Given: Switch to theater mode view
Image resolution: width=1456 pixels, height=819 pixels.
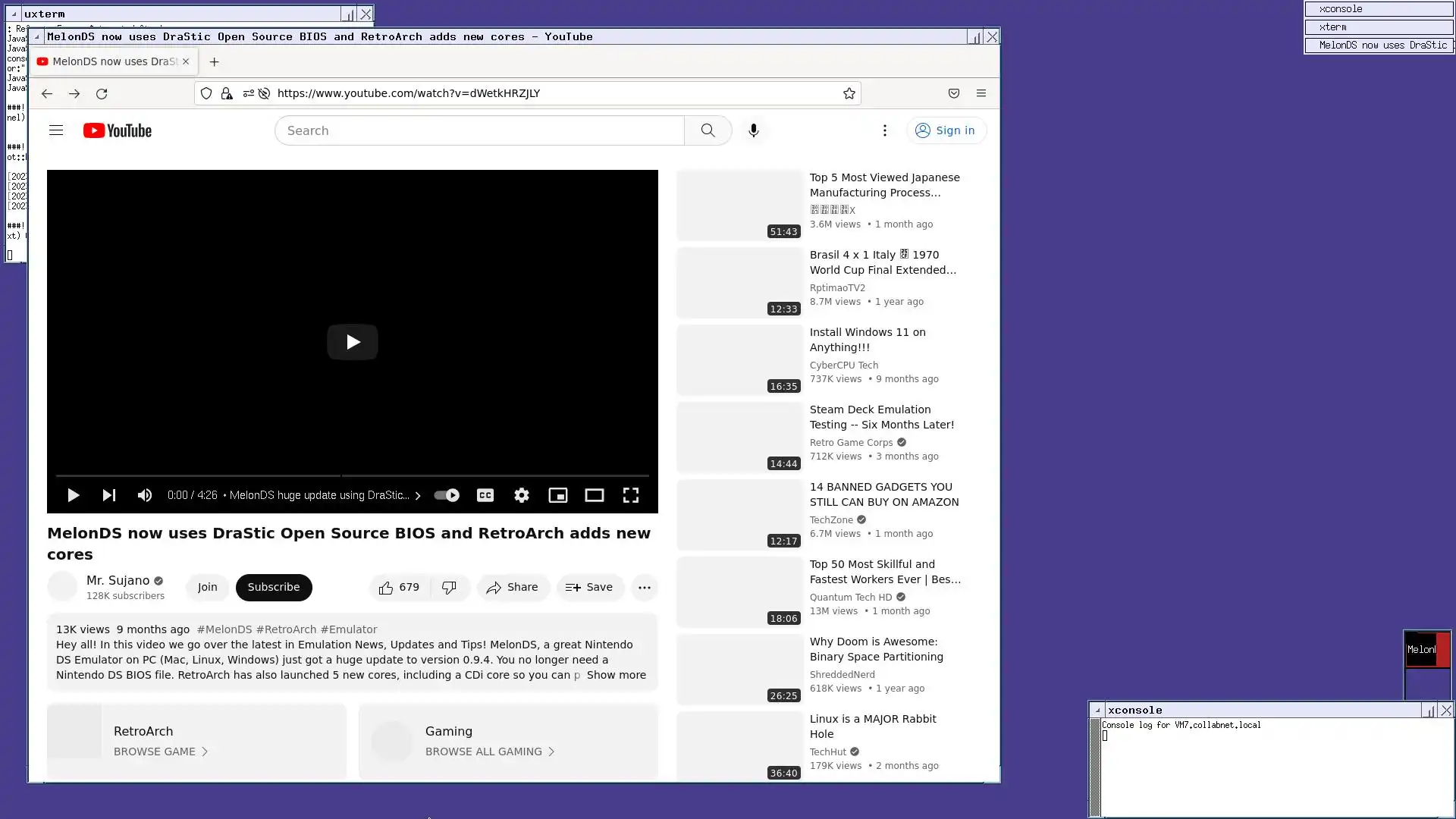Looking at the screenshot, I should (x=595, y=495).
